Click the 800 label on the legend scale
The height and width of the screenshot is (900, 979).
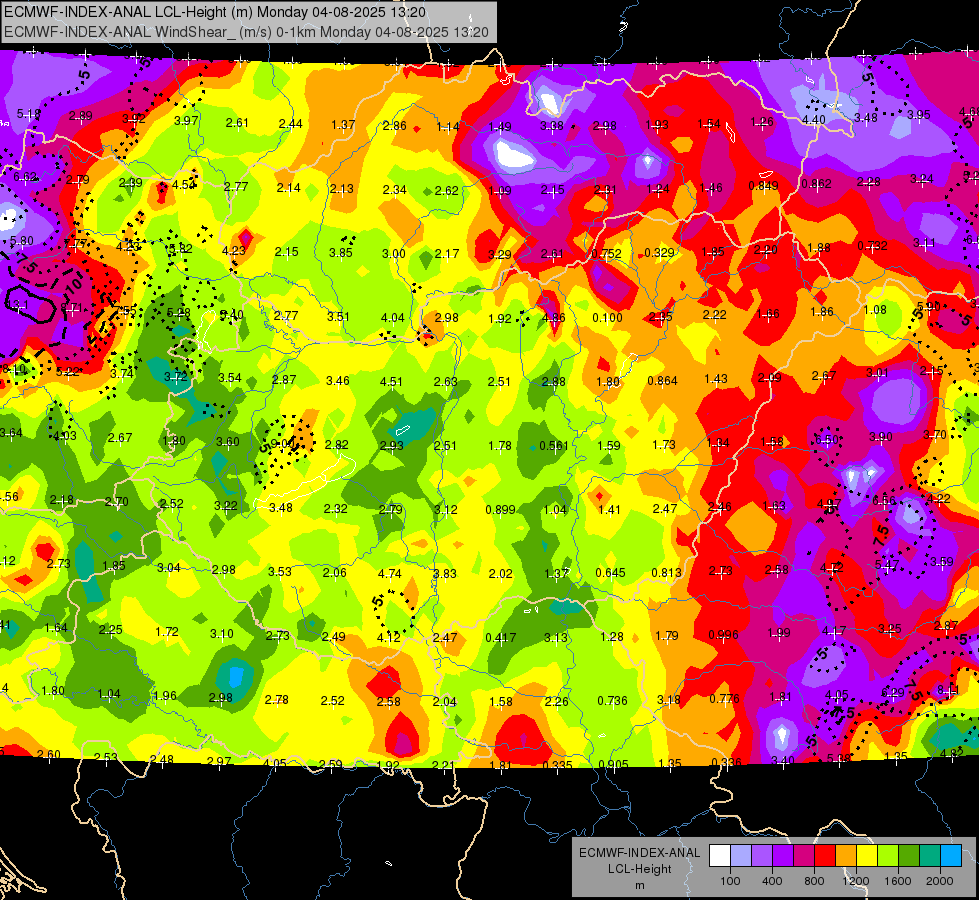[x=814, y=881]
